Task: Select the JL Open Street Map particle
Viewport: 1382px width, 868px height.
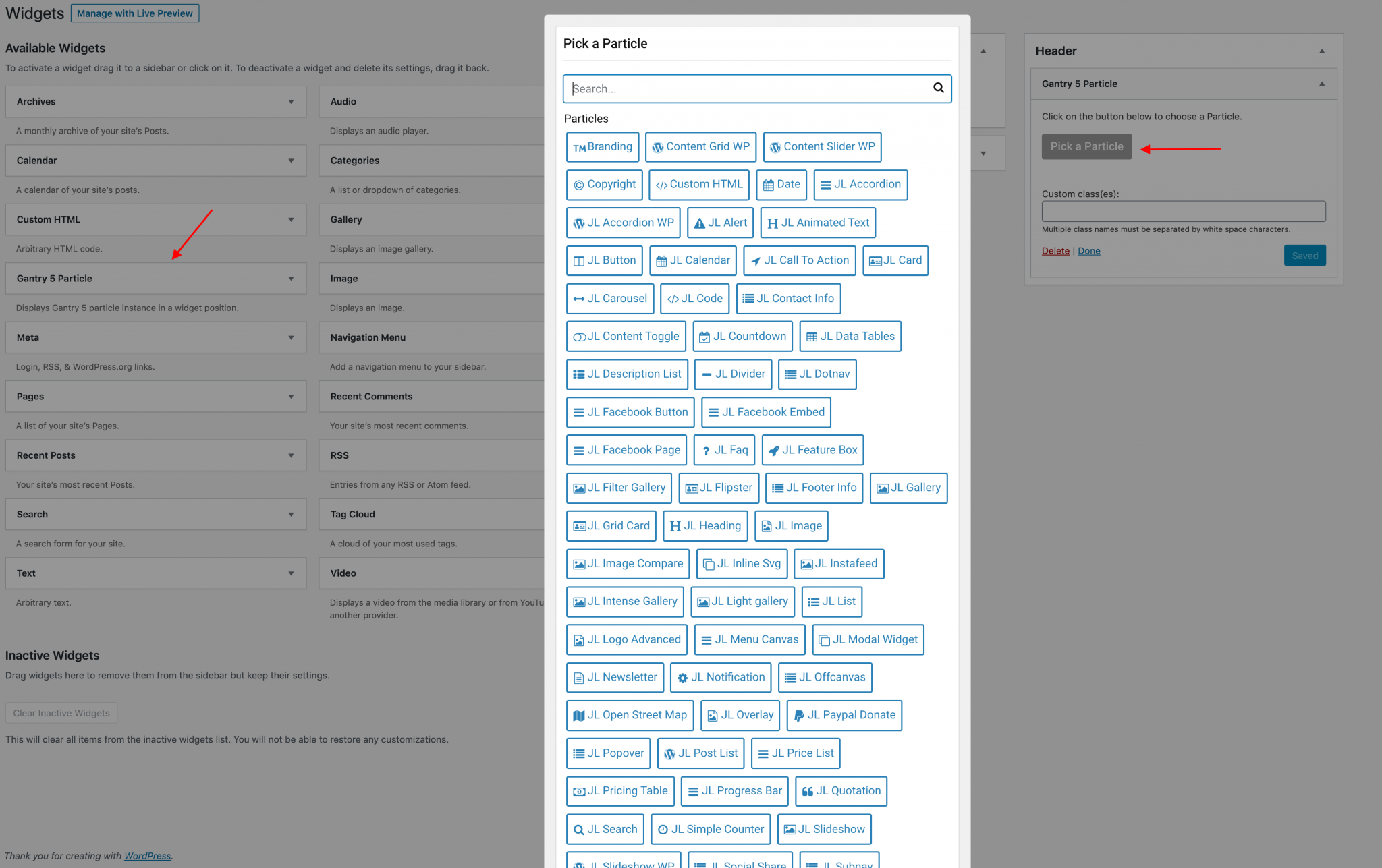Action: coord(630,715)
